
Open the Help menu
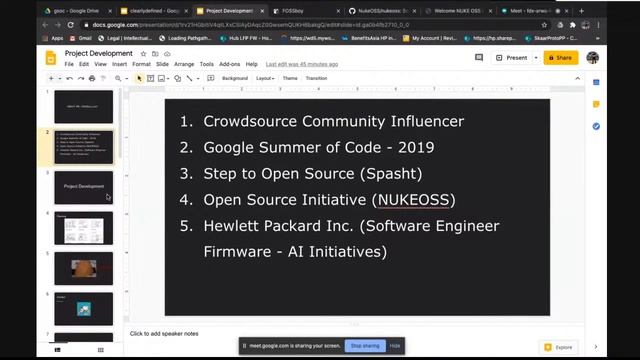point(251,64)
